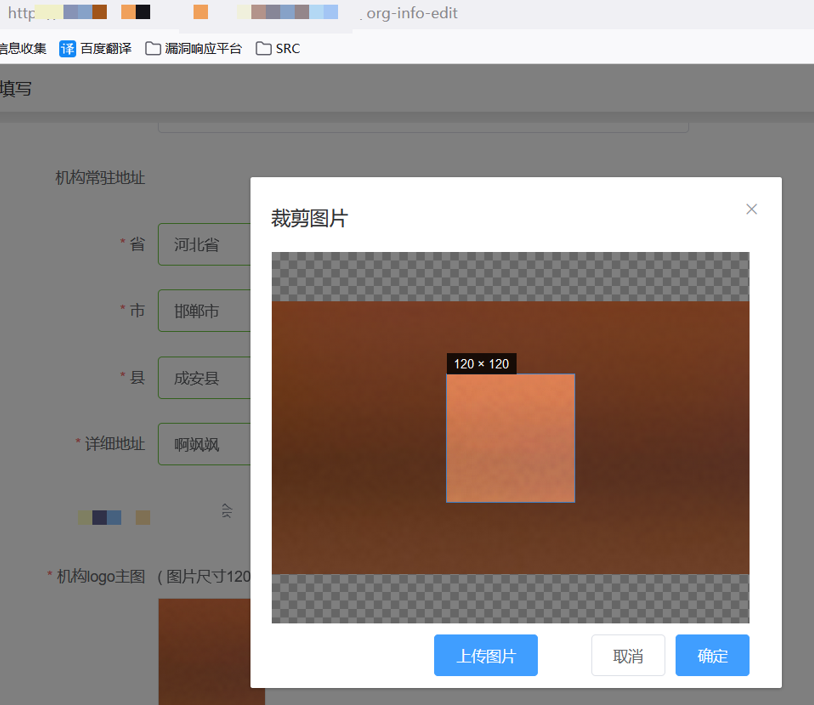Screen dimensions: 814x705
Task: Confirm the crop with 确定
Action: point(712,656)
